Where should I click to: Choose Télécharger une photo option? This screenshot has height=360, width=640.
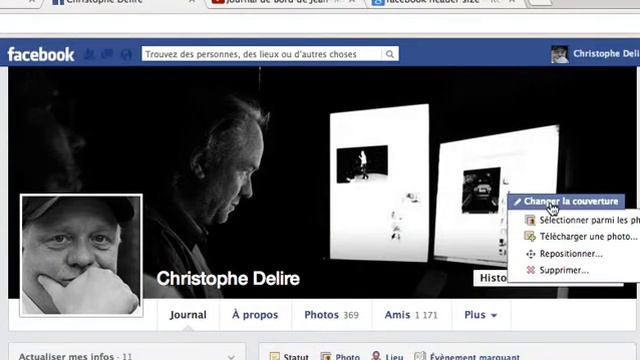(x=582, y=236)
